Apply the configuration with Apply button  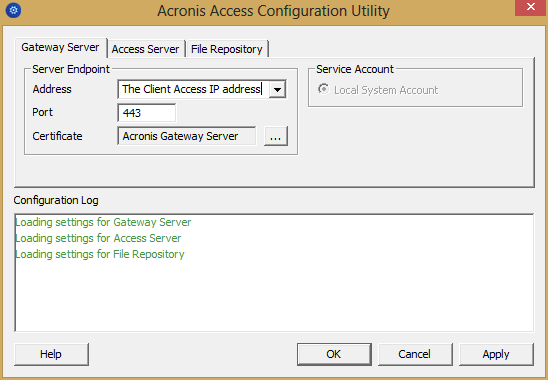(496, 354)
